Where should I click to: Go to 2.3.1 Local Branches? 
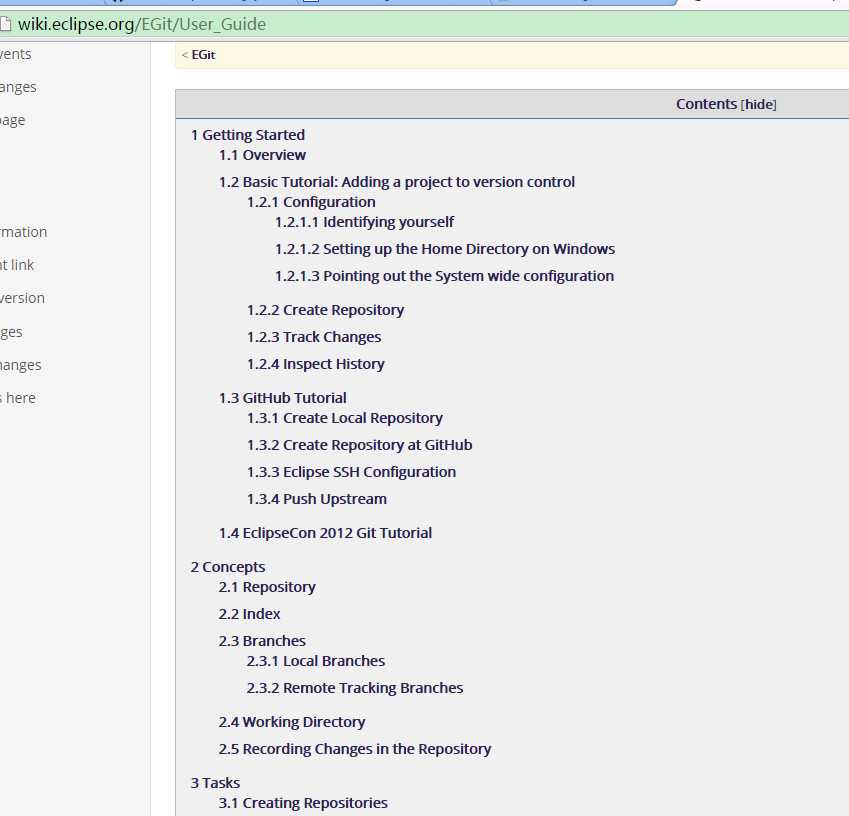tap(315, 661)
